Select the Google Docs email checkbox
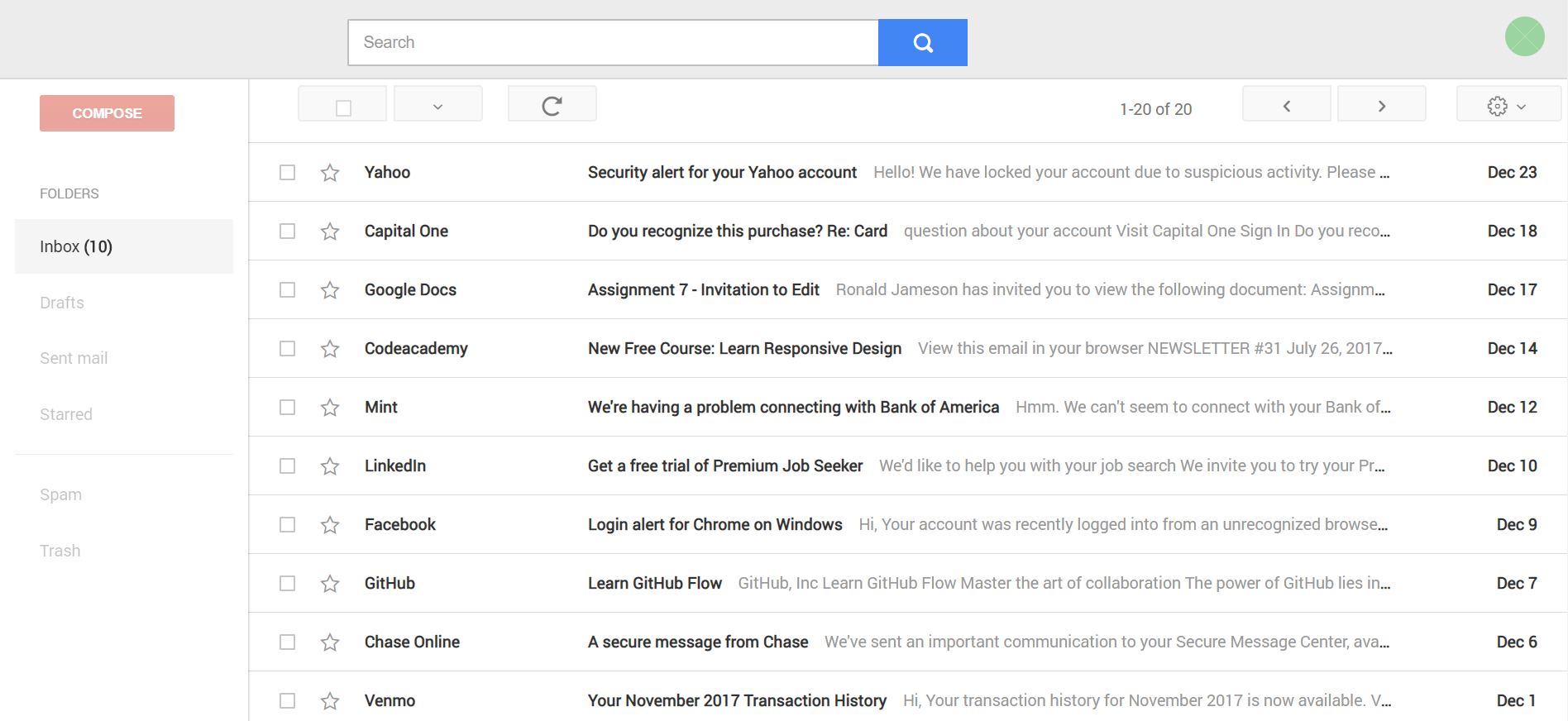 pos(287,289)
